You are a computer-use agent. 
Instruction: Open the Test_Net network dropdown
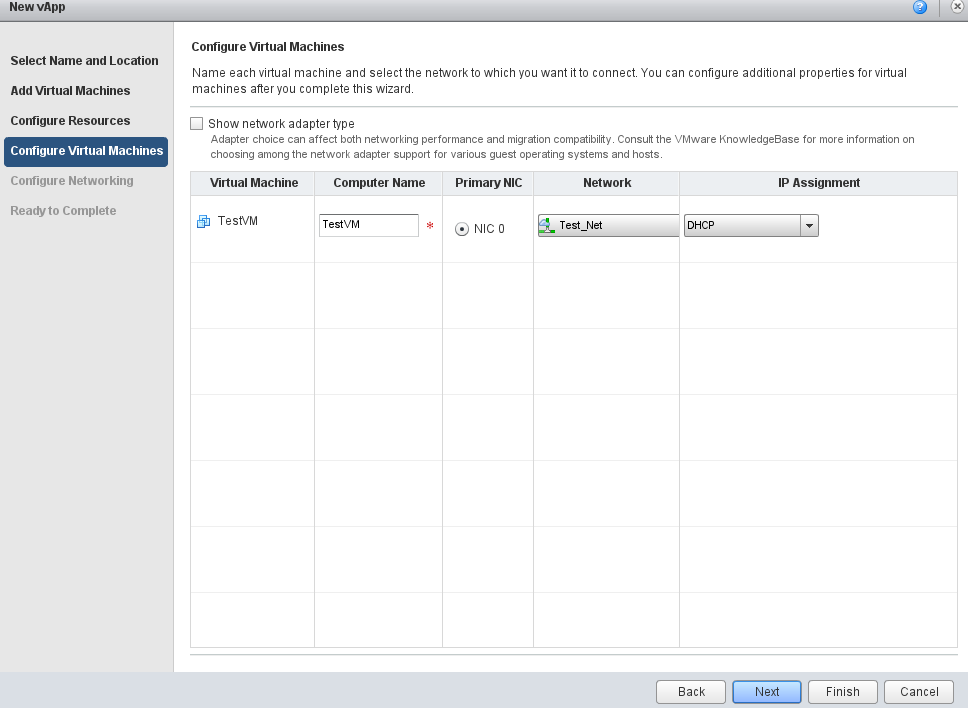(x=608, y=226)
